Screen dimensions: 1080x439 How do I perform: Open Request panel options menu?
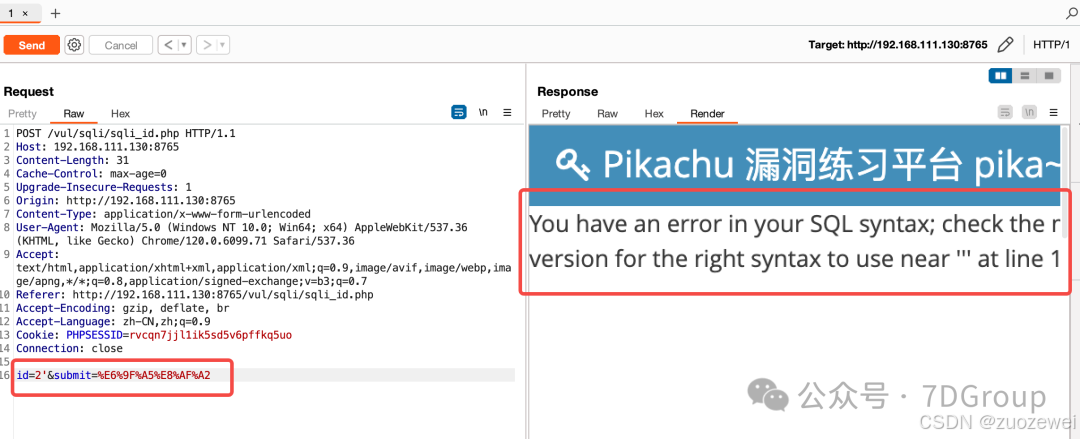(507, 112)
